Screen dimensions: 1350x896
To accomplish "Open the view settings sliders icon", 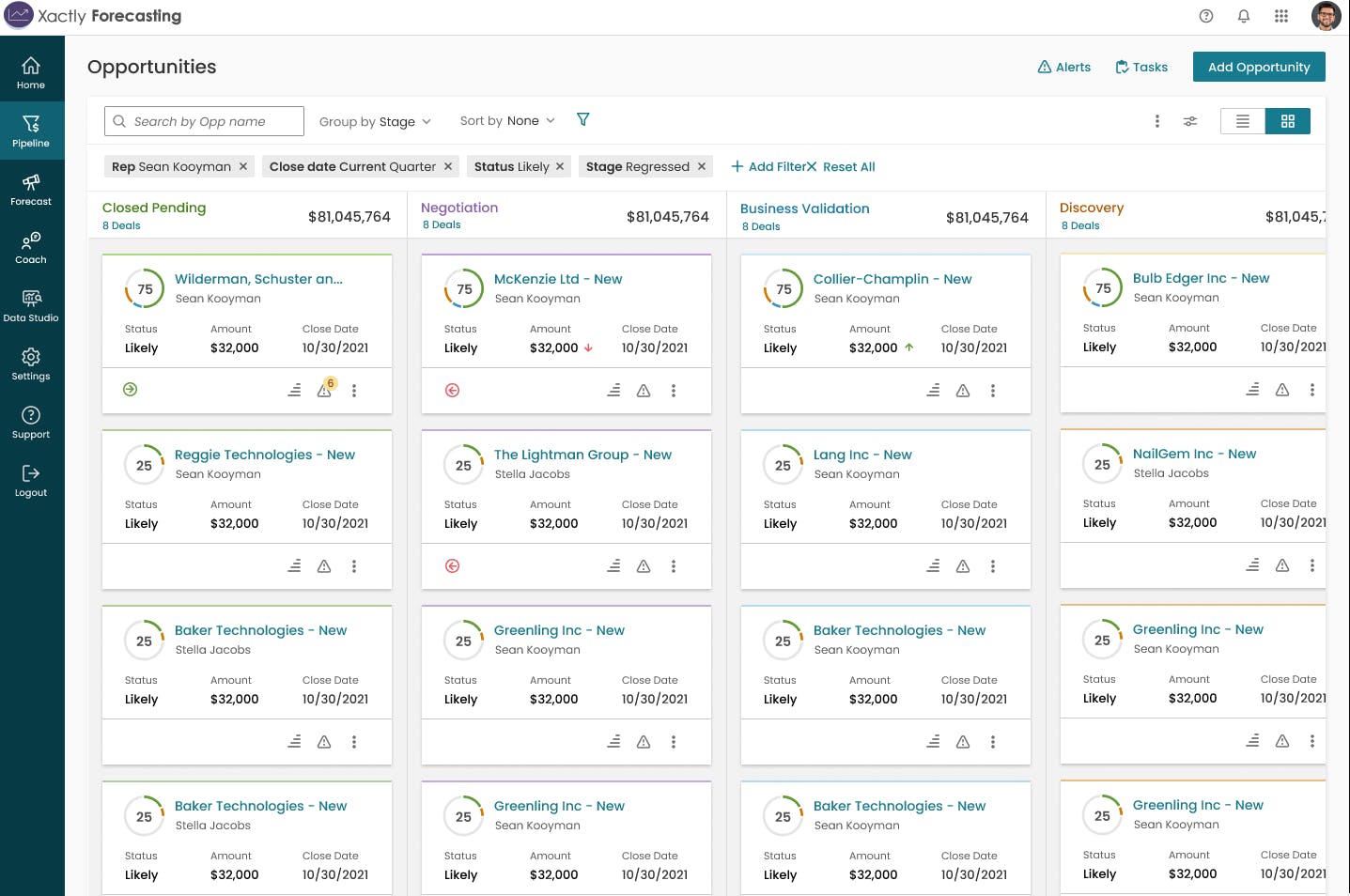I will [x=1190, y=121].
